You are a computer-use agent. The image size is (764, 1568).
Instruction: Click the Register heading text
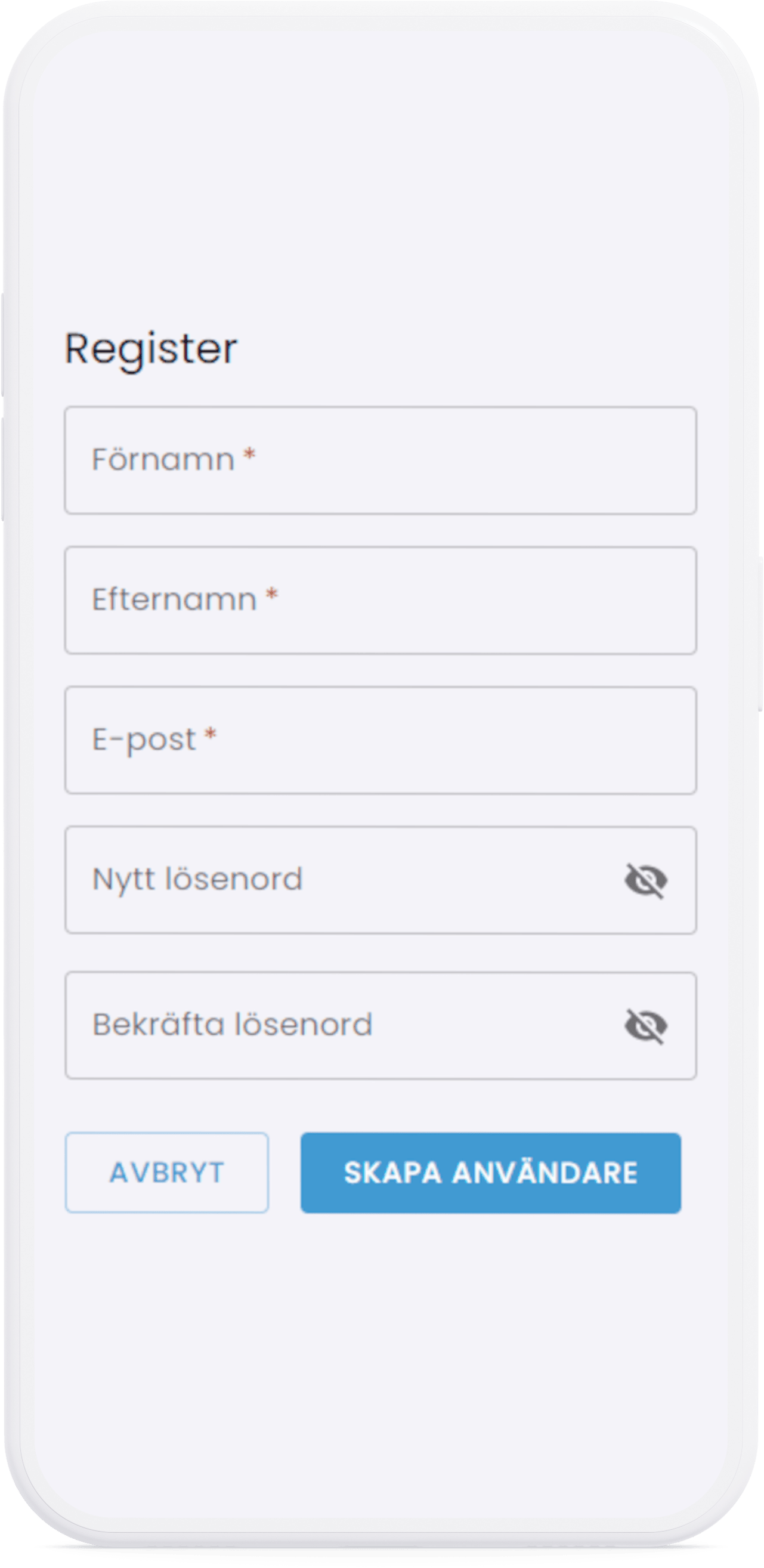pos(150,349)
